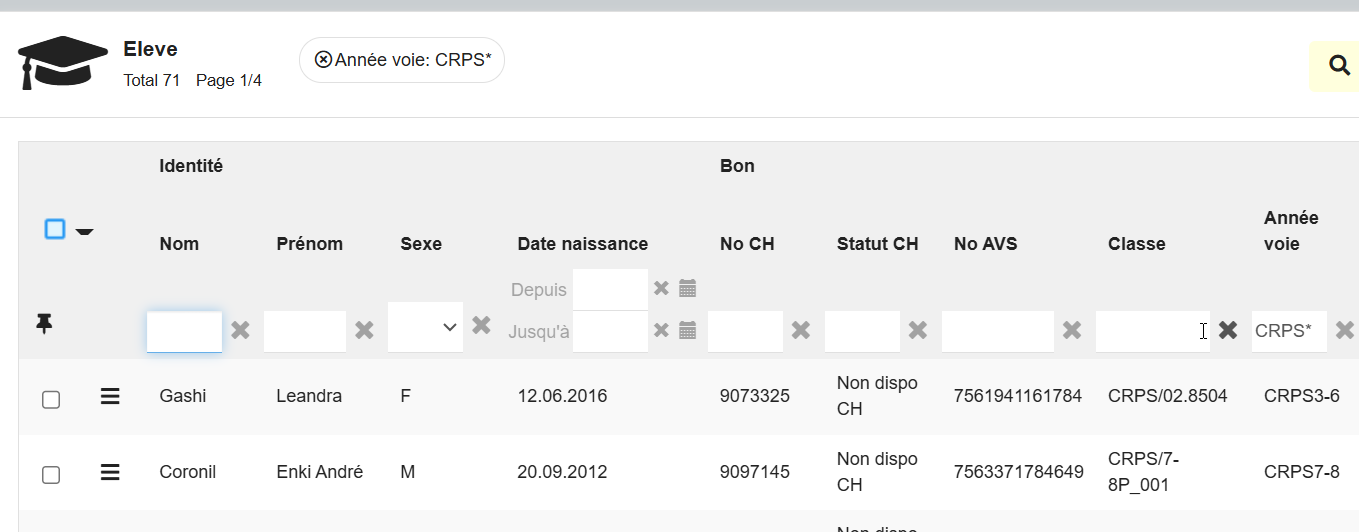Image resolution: width=1359 pixels, height=532 pixels.
Task: Click the first name Enki André
Action: coord(319,472)
